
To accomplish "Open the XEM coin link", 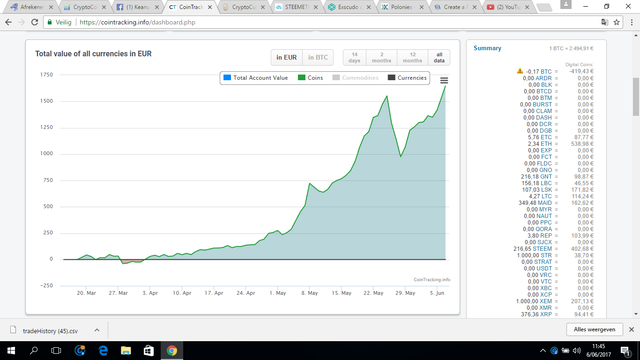I will point(546,301).
